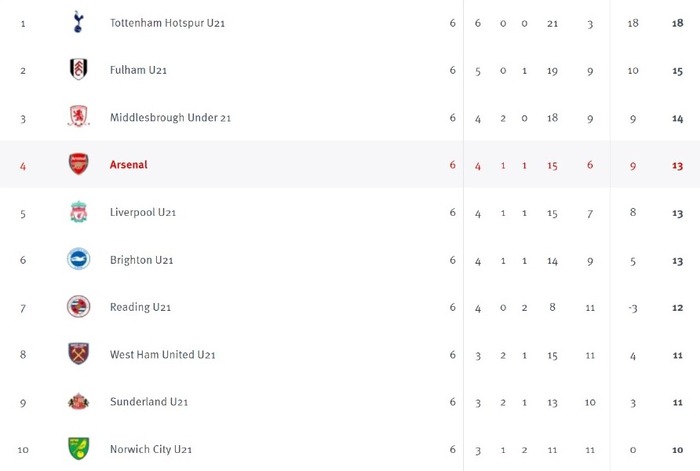Open the Liverpool U21 crest

(x=79, y=212)
